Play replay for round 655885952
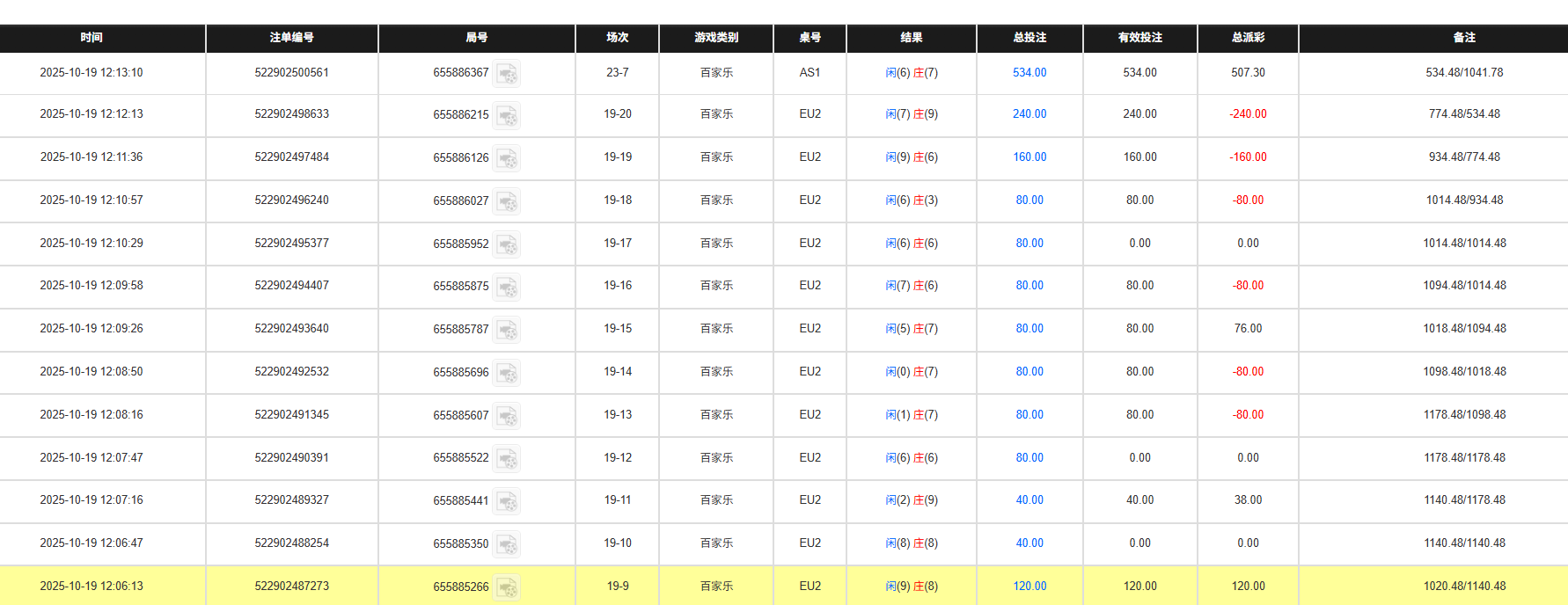Image resolution: width=1568 pixels, height=605 pixels. pos(507,244)
